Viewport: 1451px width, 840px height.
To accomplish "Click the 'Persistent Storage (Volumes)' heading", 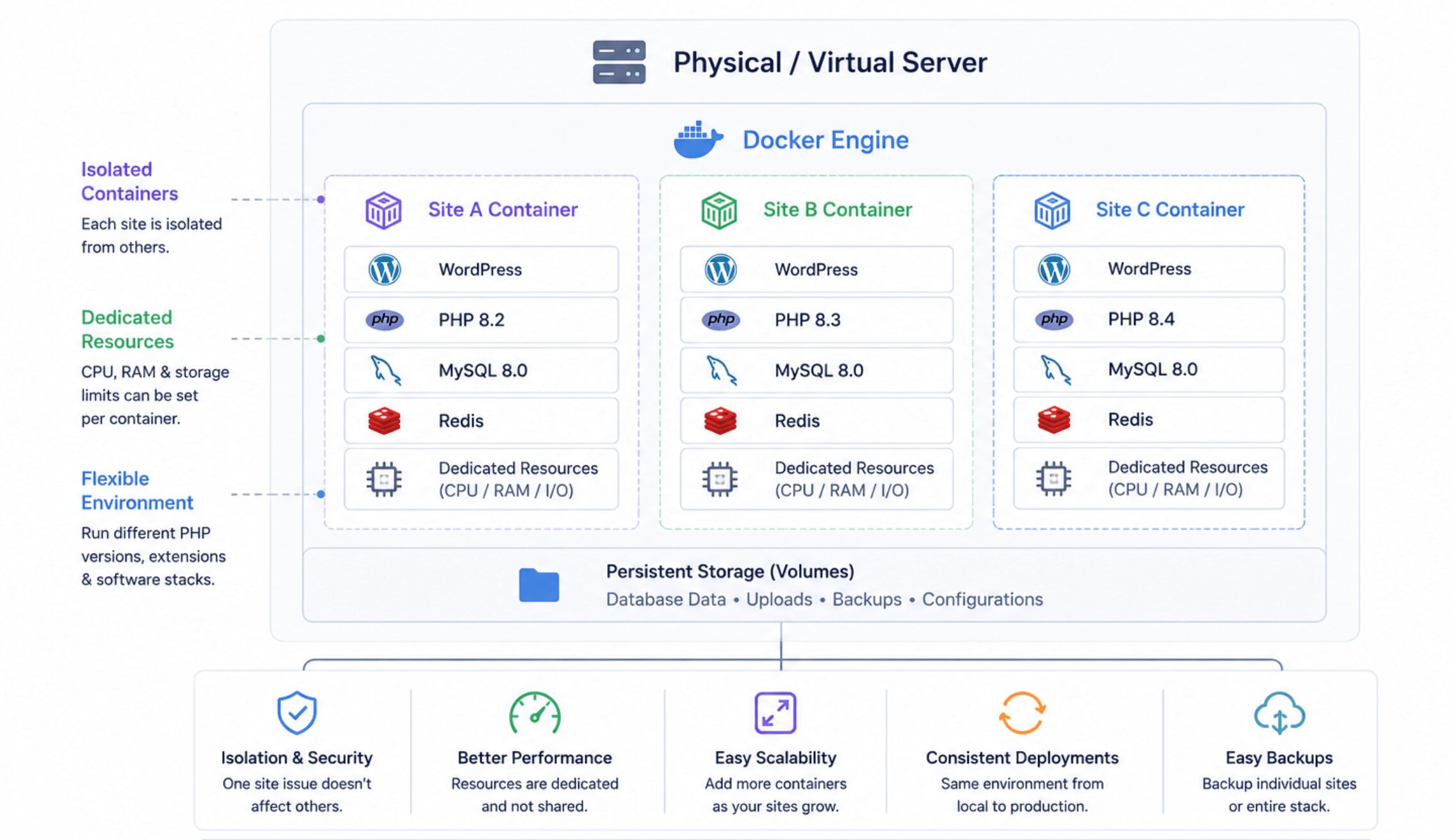I will [x=730, y=571].
